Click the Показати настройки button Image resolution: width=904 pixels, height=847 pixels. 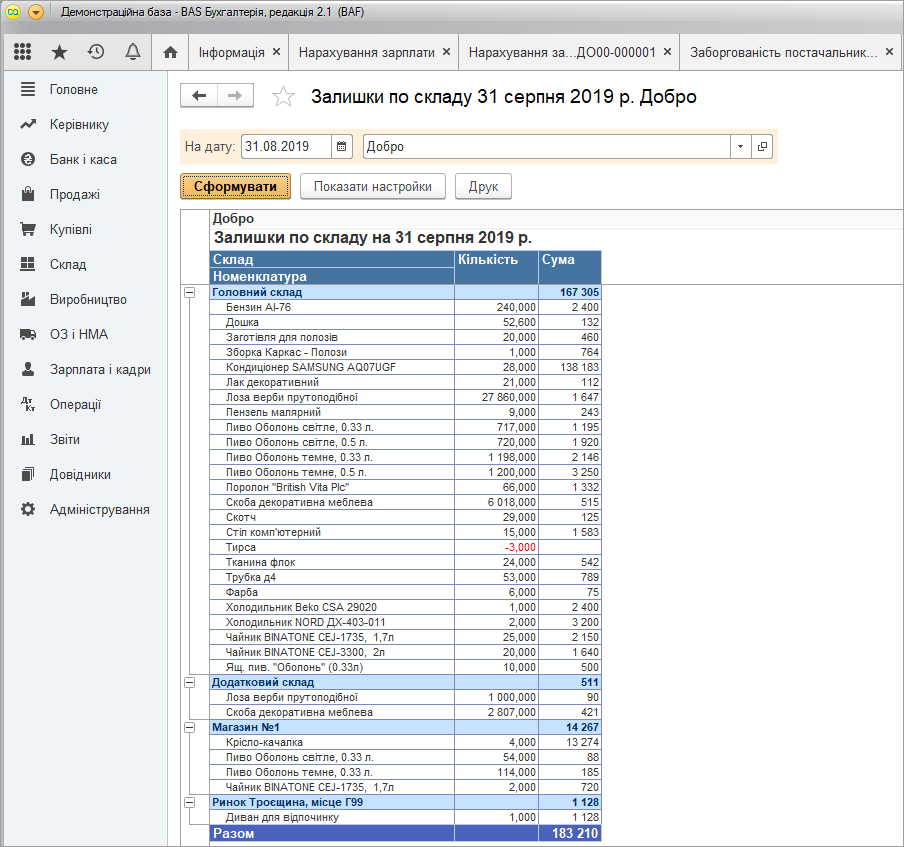(372, 186)
